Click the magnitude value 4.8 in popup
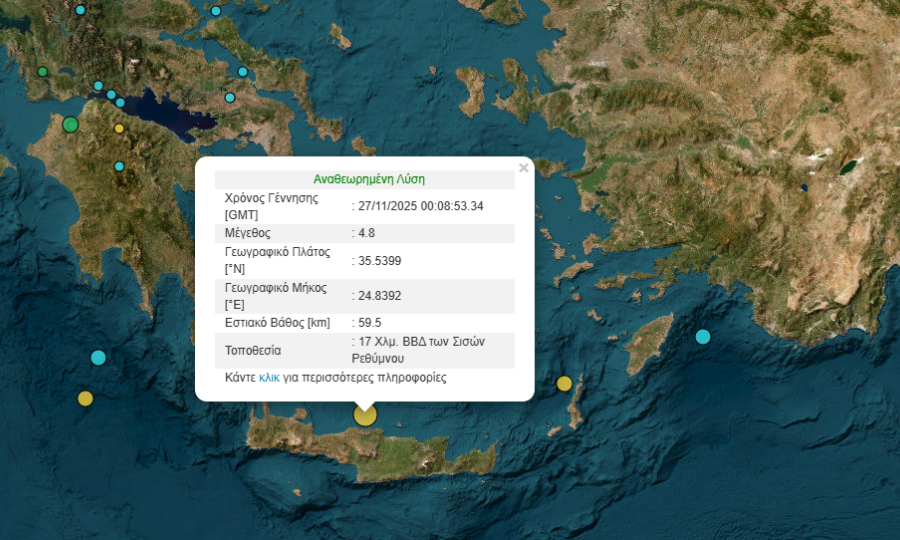Screen dimensions: 900x540 click(366, 233)
